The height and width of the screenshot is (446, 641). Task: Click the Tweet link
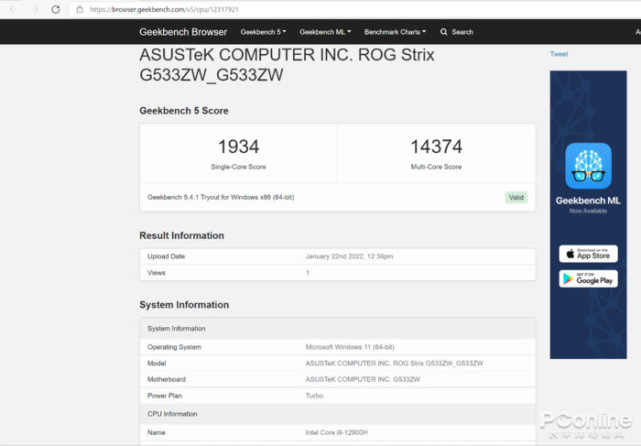559,54
